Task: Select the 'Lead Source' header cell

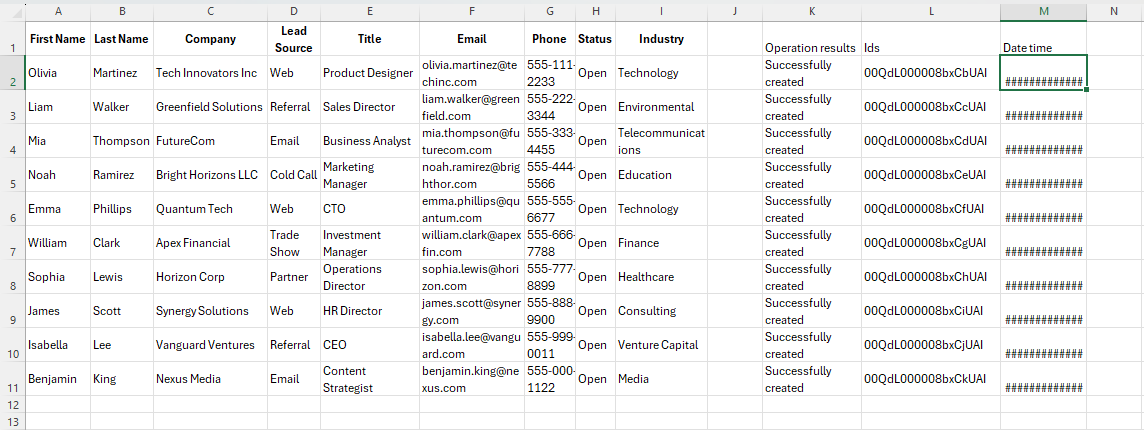Action: point(293,39)
